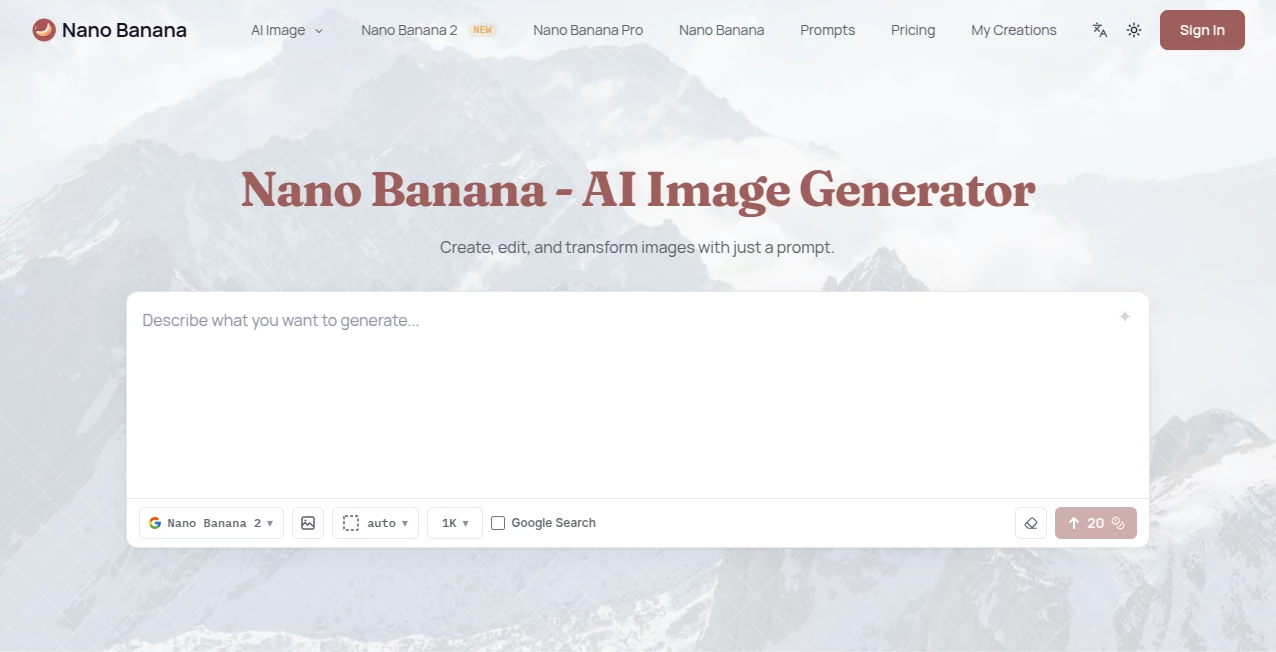Expand the AI Image navigation menu
1276x652 pixels.
coord(287,30)
